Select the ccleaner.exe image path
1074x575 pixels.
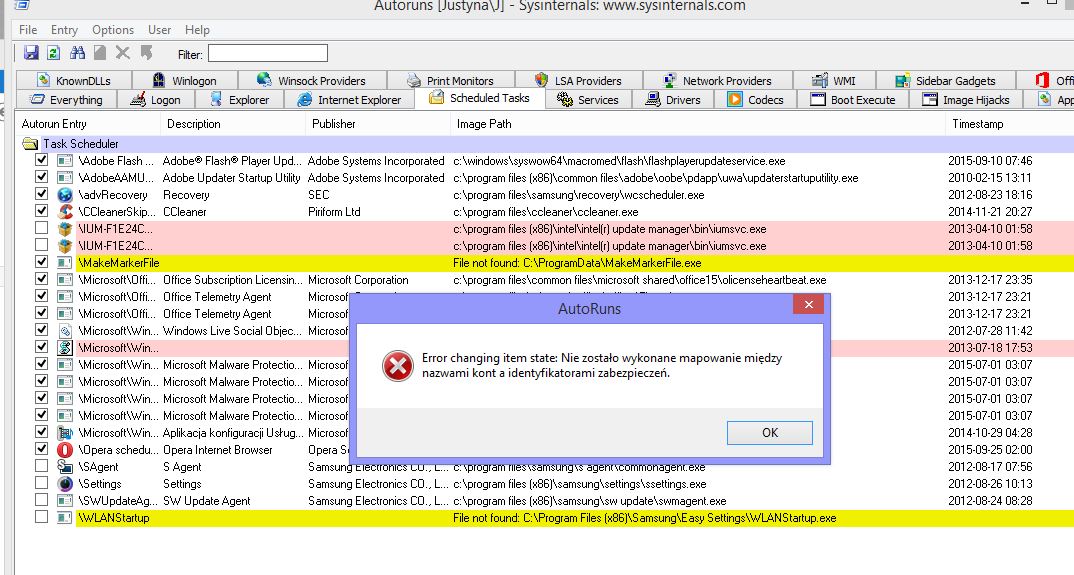tap(546, 212)
